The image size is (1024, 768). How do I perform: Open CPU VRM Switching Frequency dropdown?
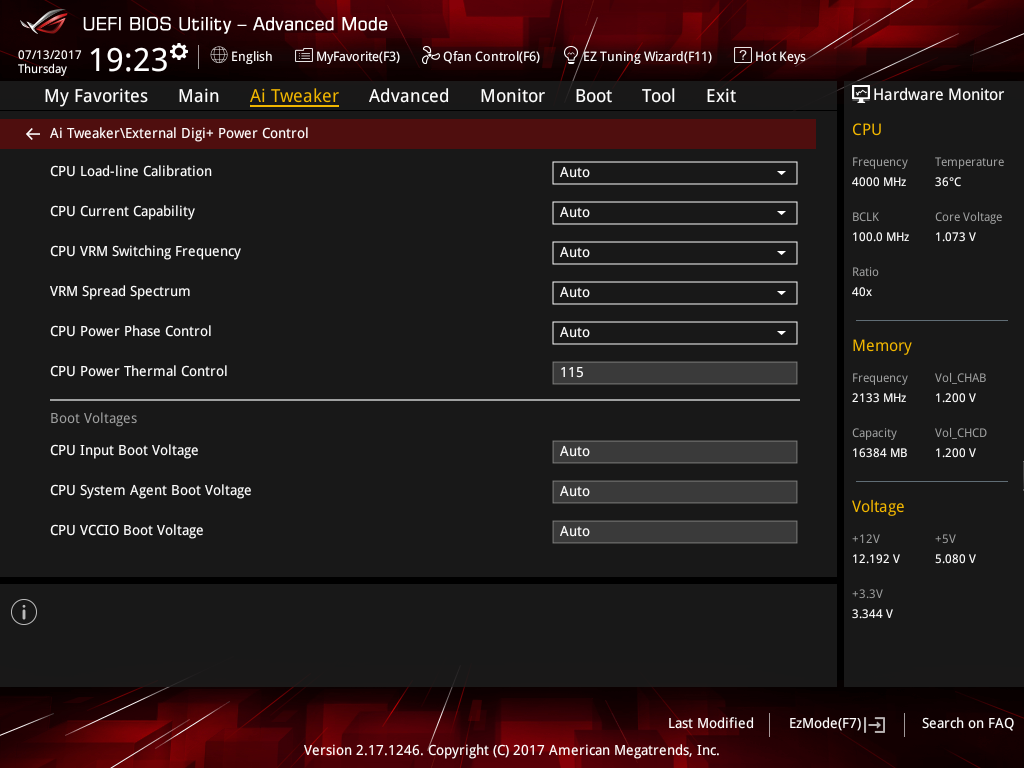[675, 252]
